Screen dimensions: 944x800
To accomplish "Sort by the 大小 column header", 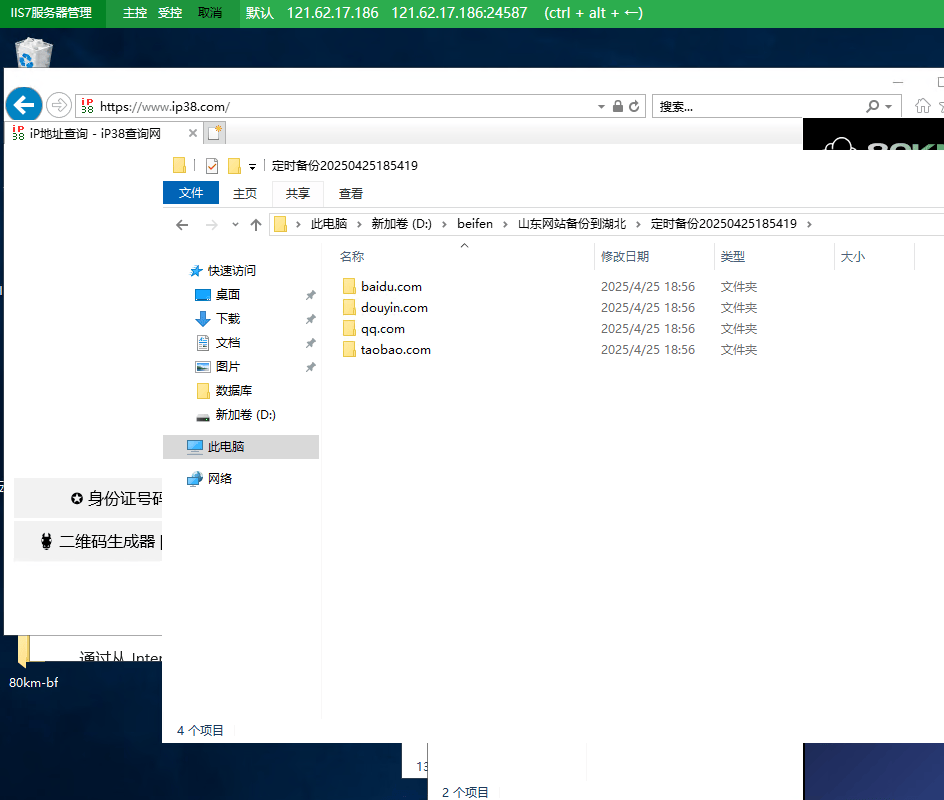I will tap(852, 256).
